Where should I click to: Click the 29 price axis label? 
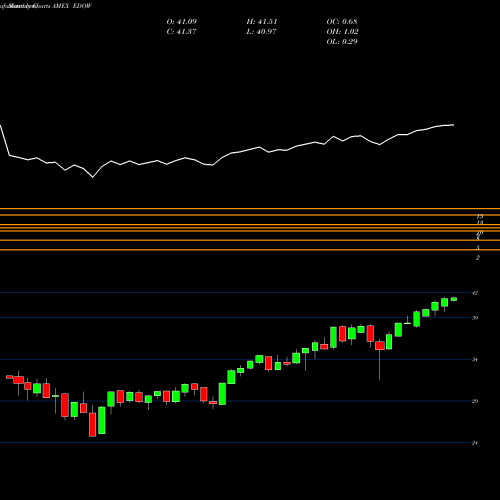click(x=475, y=401)
